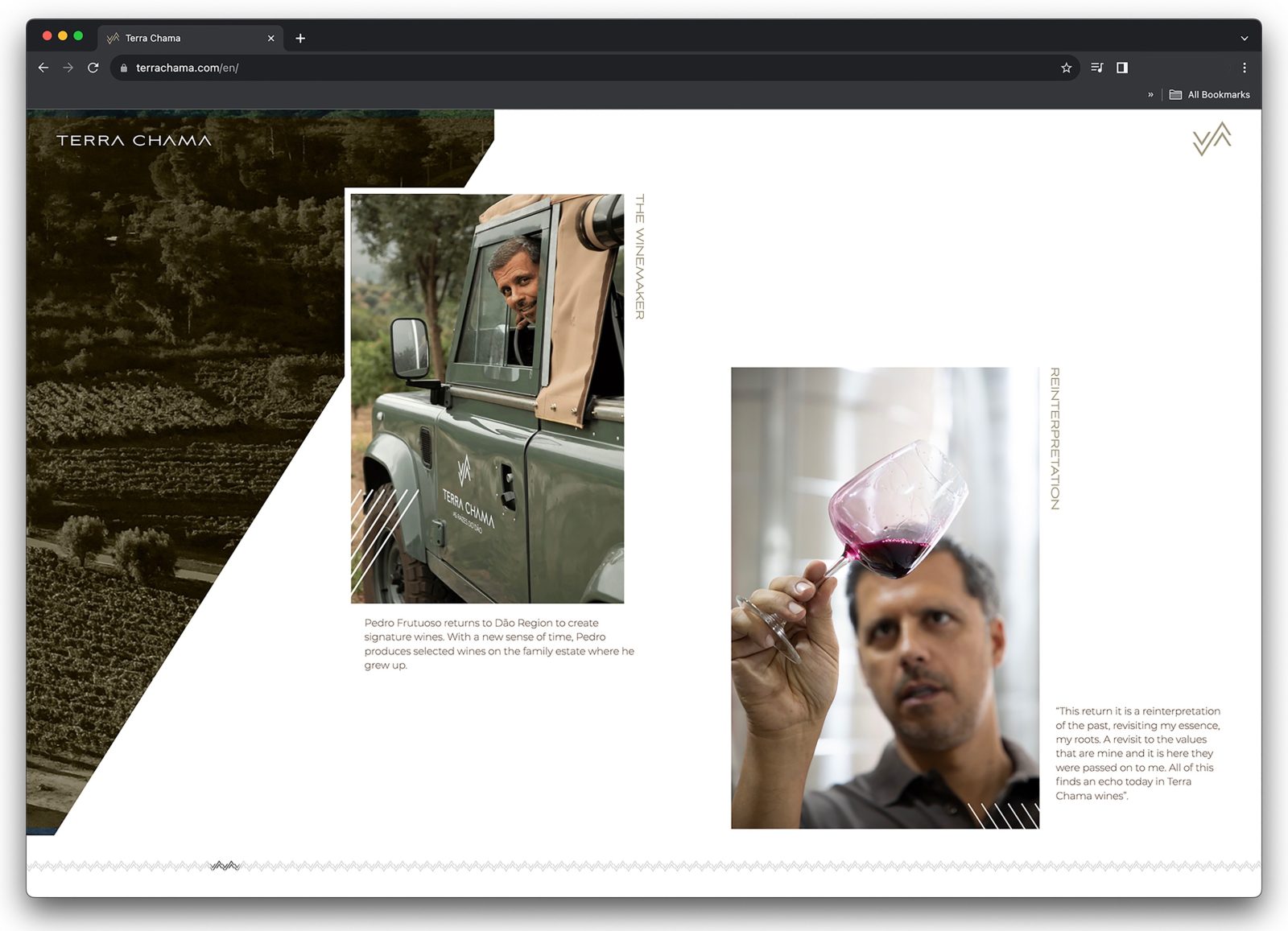Screen dimensions: 1288x931
Task: Click the wine glass tasting photo
Action: [x=885, y=598]
